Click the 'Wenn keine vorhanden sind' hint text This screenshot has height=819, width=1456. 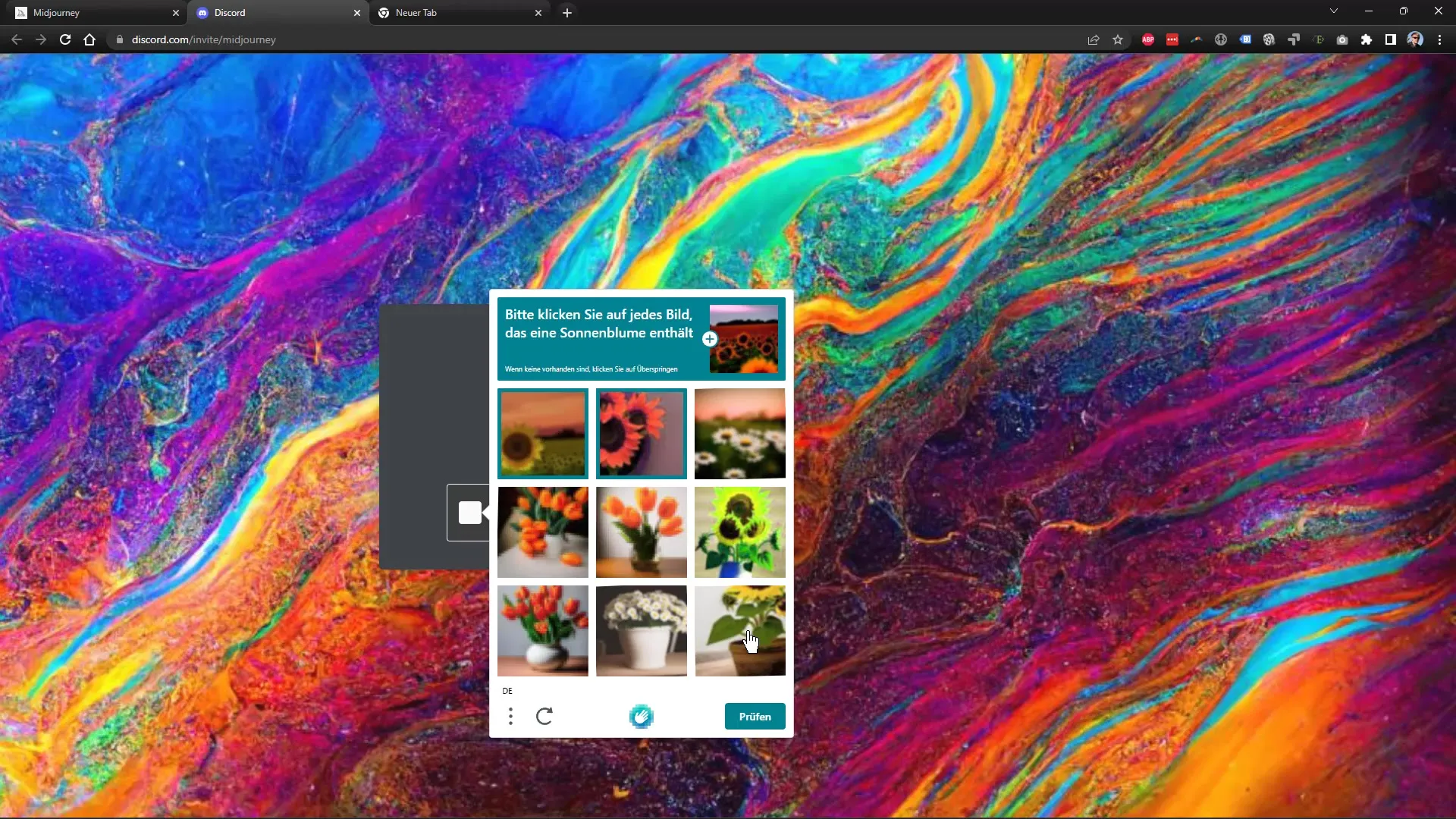coord(591,369)
